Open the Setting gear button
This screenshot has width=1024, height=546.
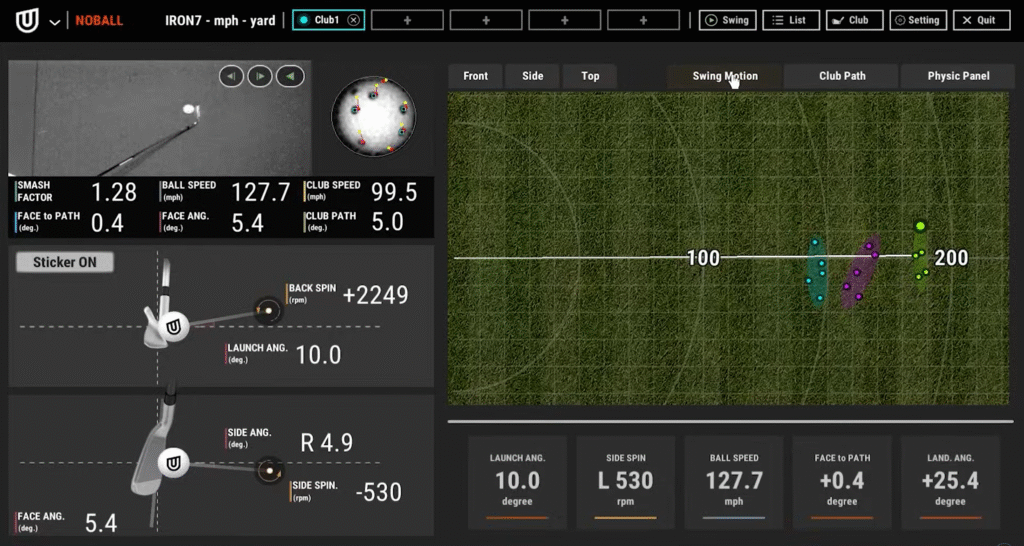916,20
